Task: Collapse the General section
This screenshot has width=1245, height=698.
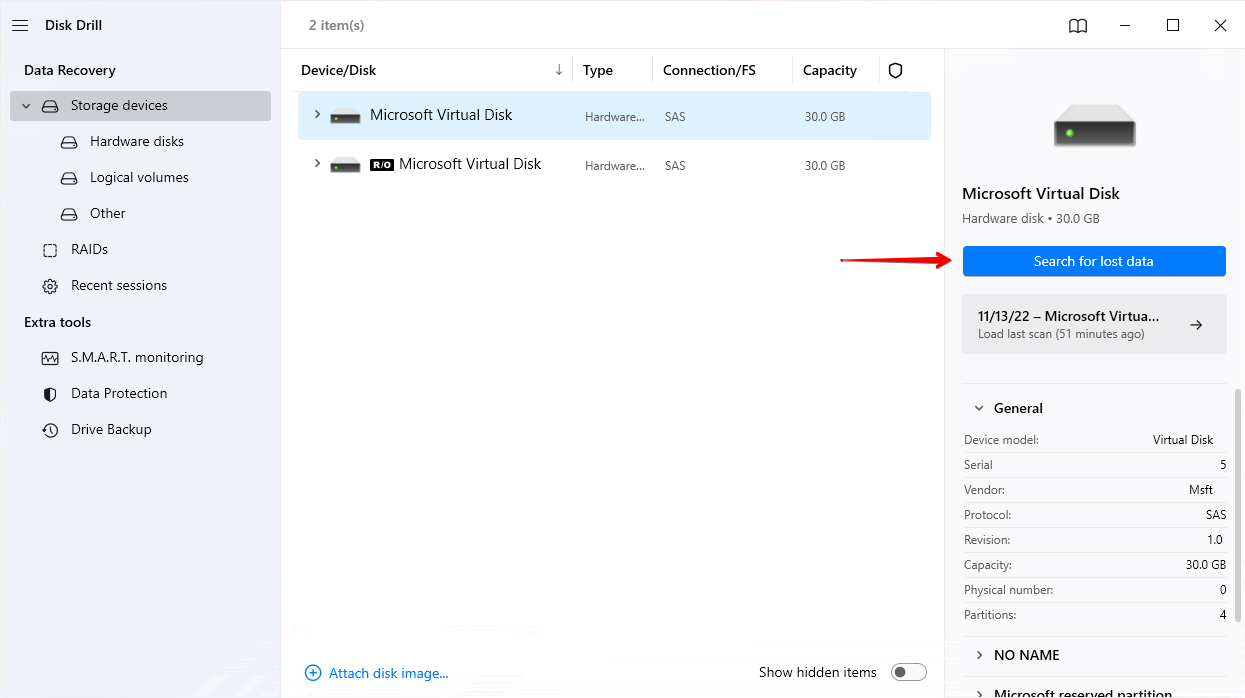Action: pos(979,408)
